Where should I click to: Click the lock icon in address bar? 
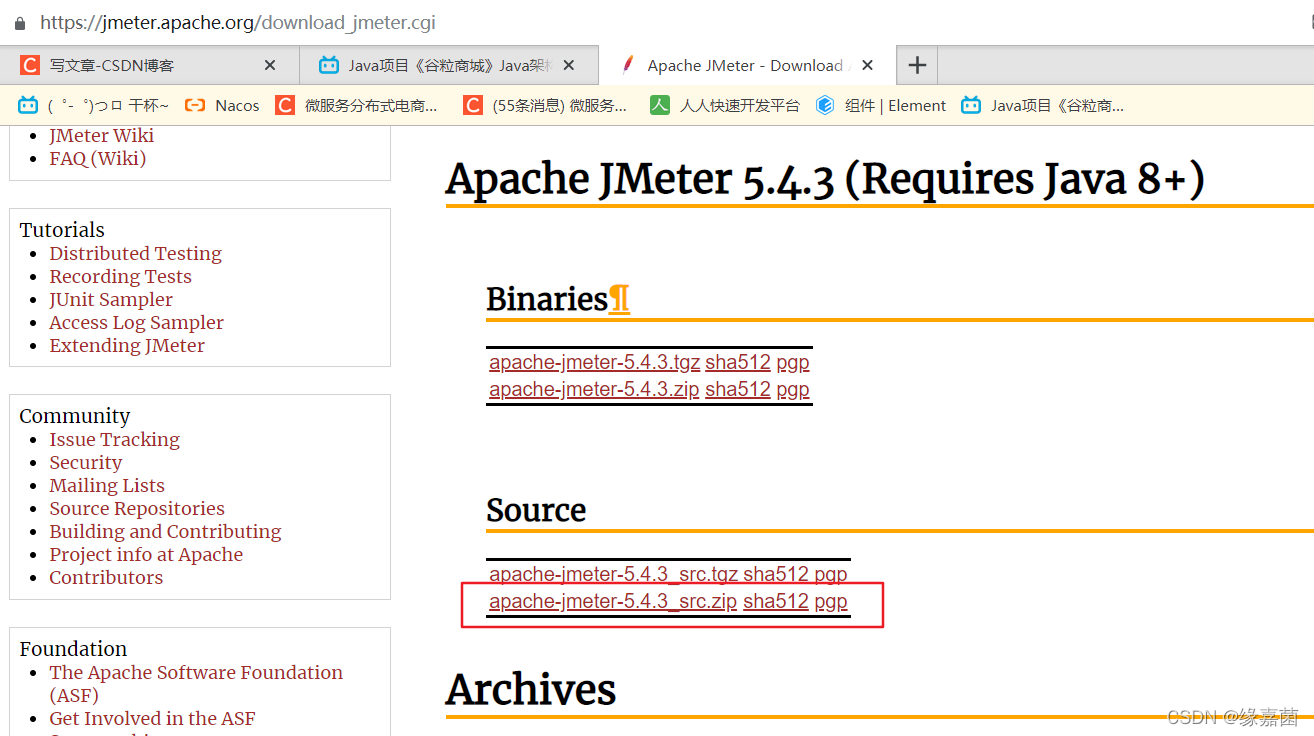click(x=19, y=22)
